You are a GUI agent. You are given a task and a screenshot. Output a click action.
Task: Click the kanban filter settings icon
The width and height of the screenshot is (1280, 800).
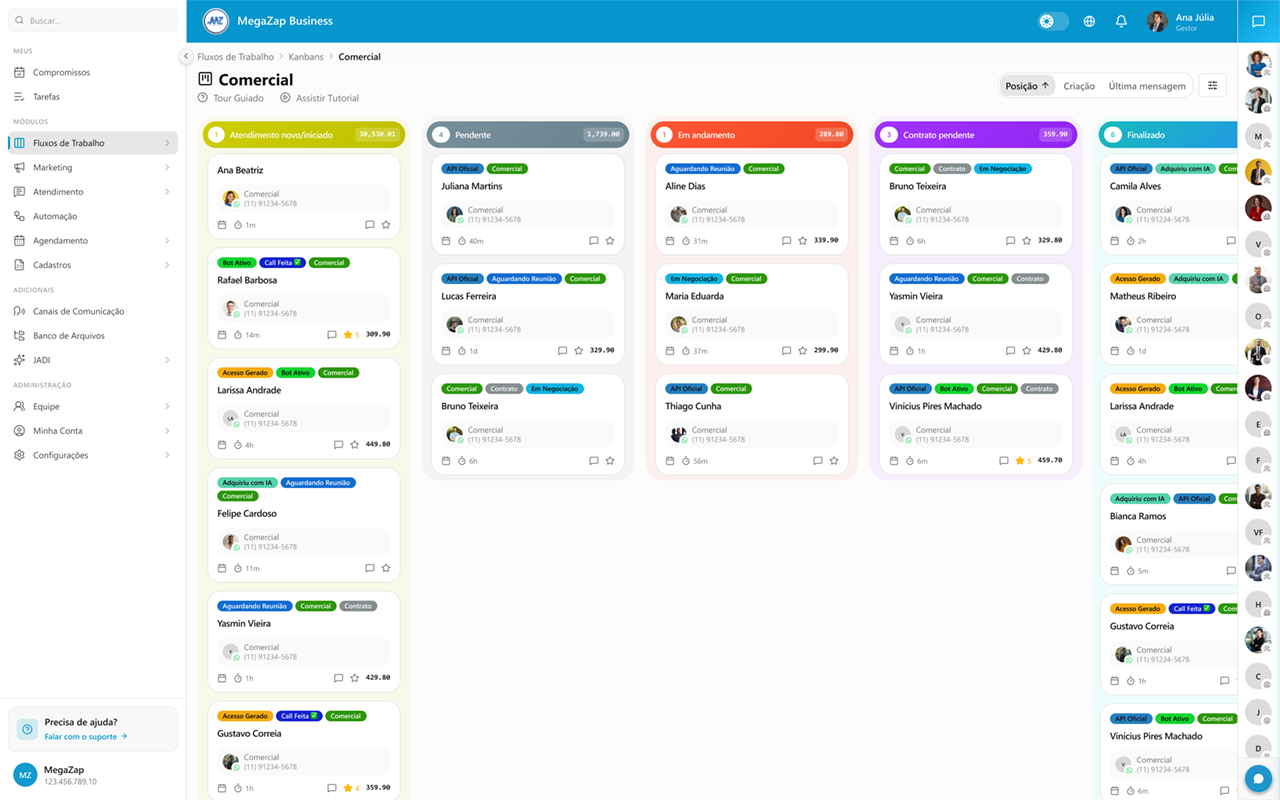[1213, 86]
